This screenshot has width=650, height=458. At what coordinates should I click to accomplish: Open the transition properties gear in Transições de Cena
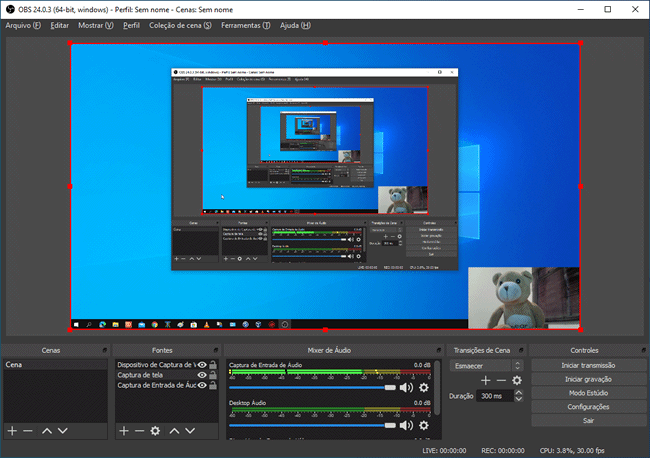[517, 380]
